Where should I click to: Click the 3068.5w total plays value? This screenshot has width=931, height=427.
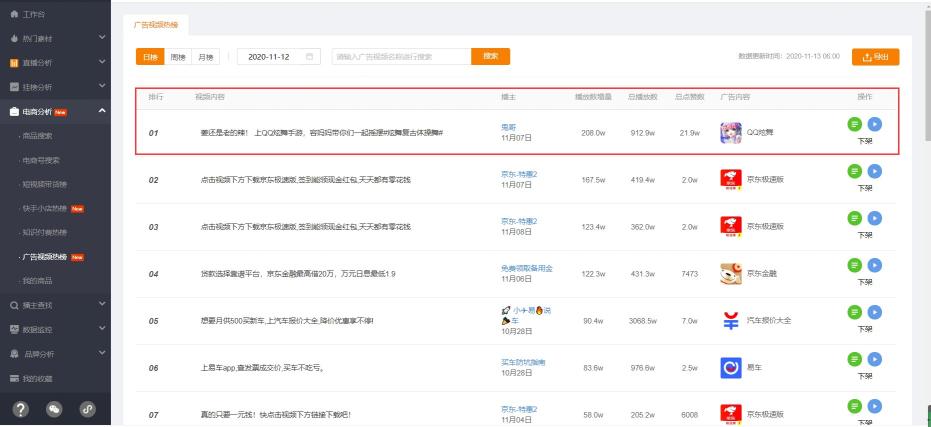[643, 321]
